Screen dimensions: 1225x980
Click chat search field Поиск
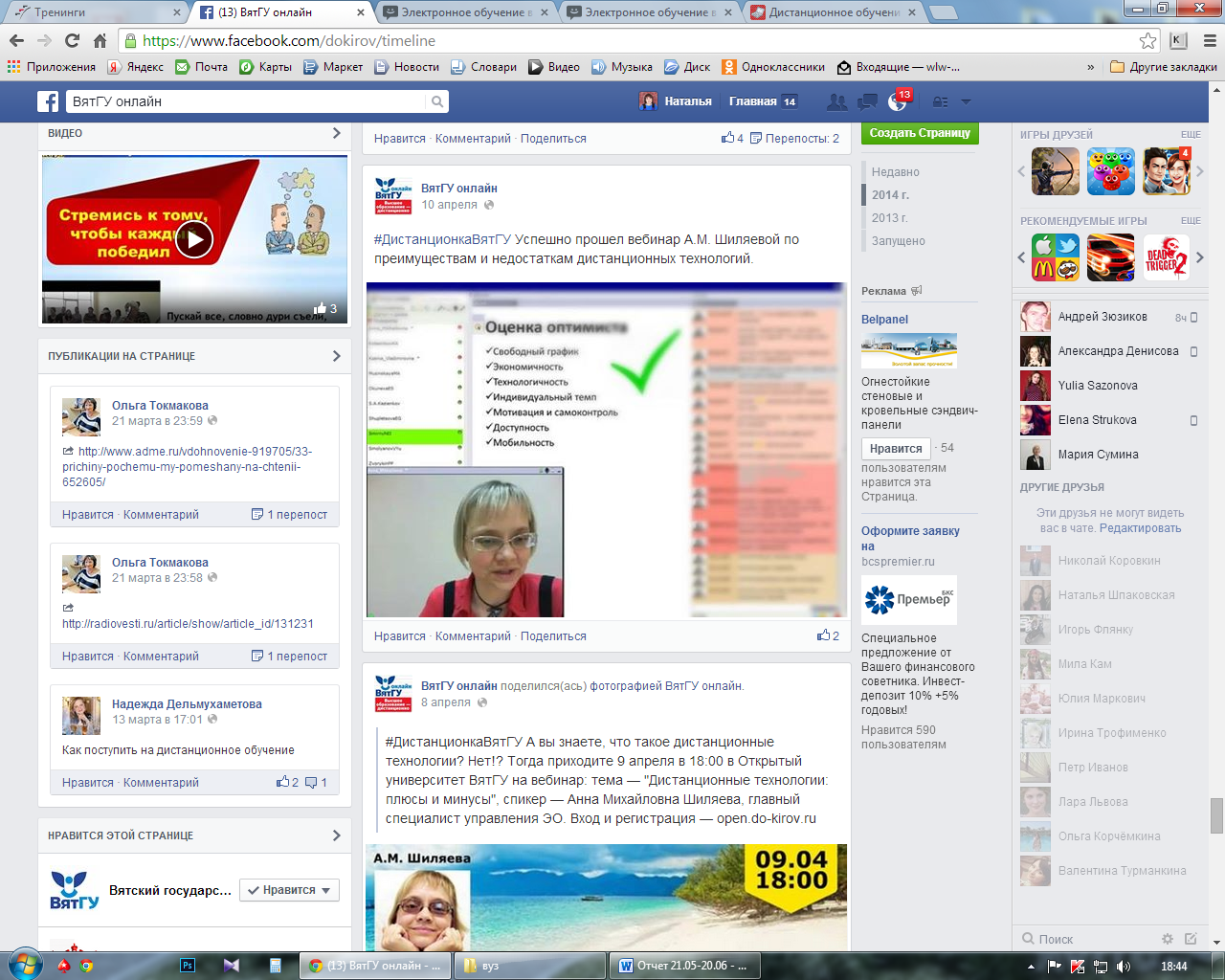(1086, 939)
